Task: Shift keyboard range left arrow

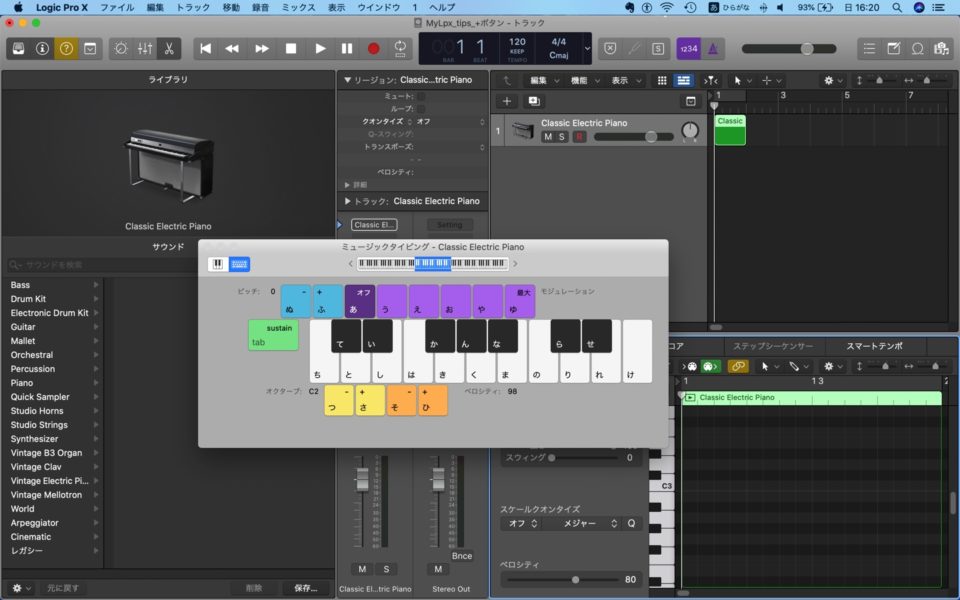Action: tap(350, 264)
